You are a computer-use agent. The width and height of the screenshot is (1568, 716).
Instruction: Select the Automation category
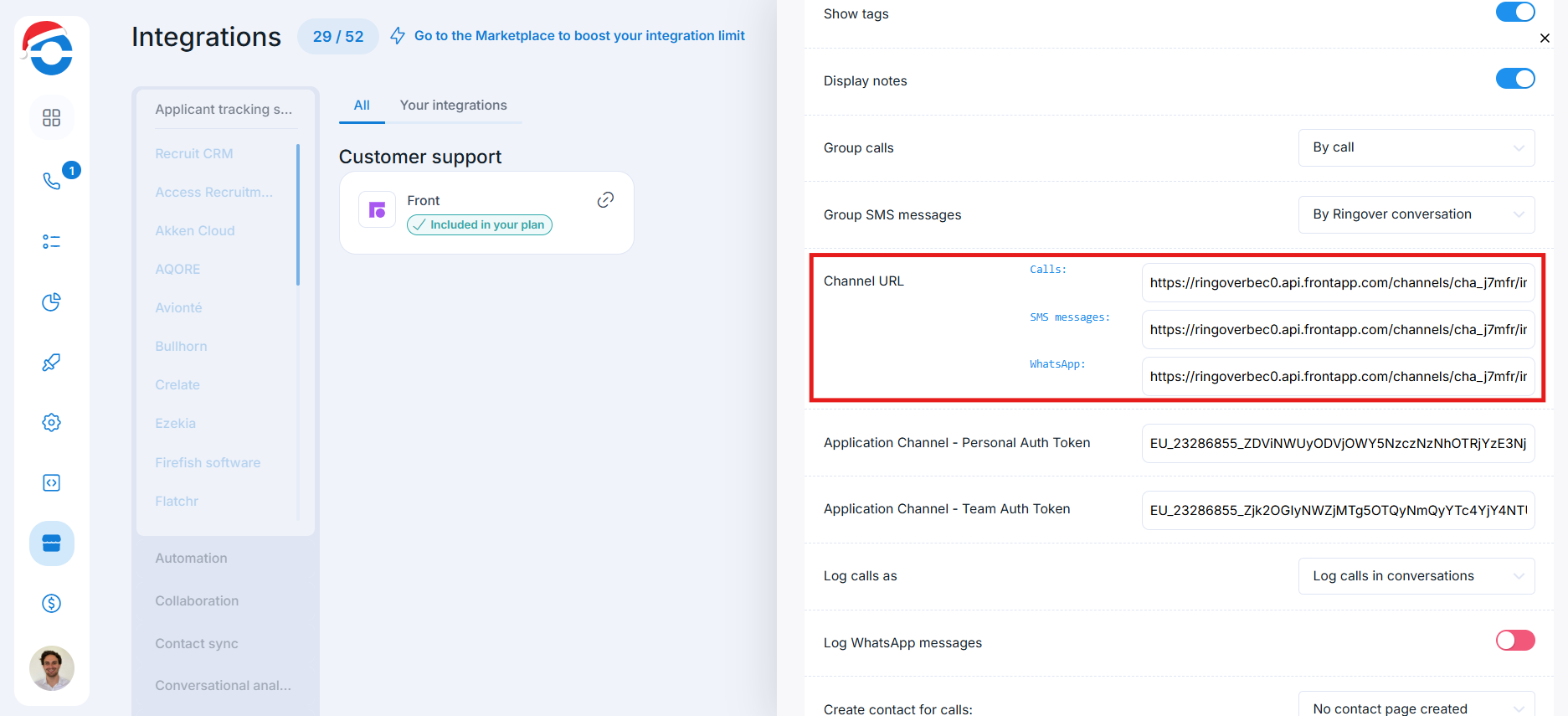click(x=191, y=559)
